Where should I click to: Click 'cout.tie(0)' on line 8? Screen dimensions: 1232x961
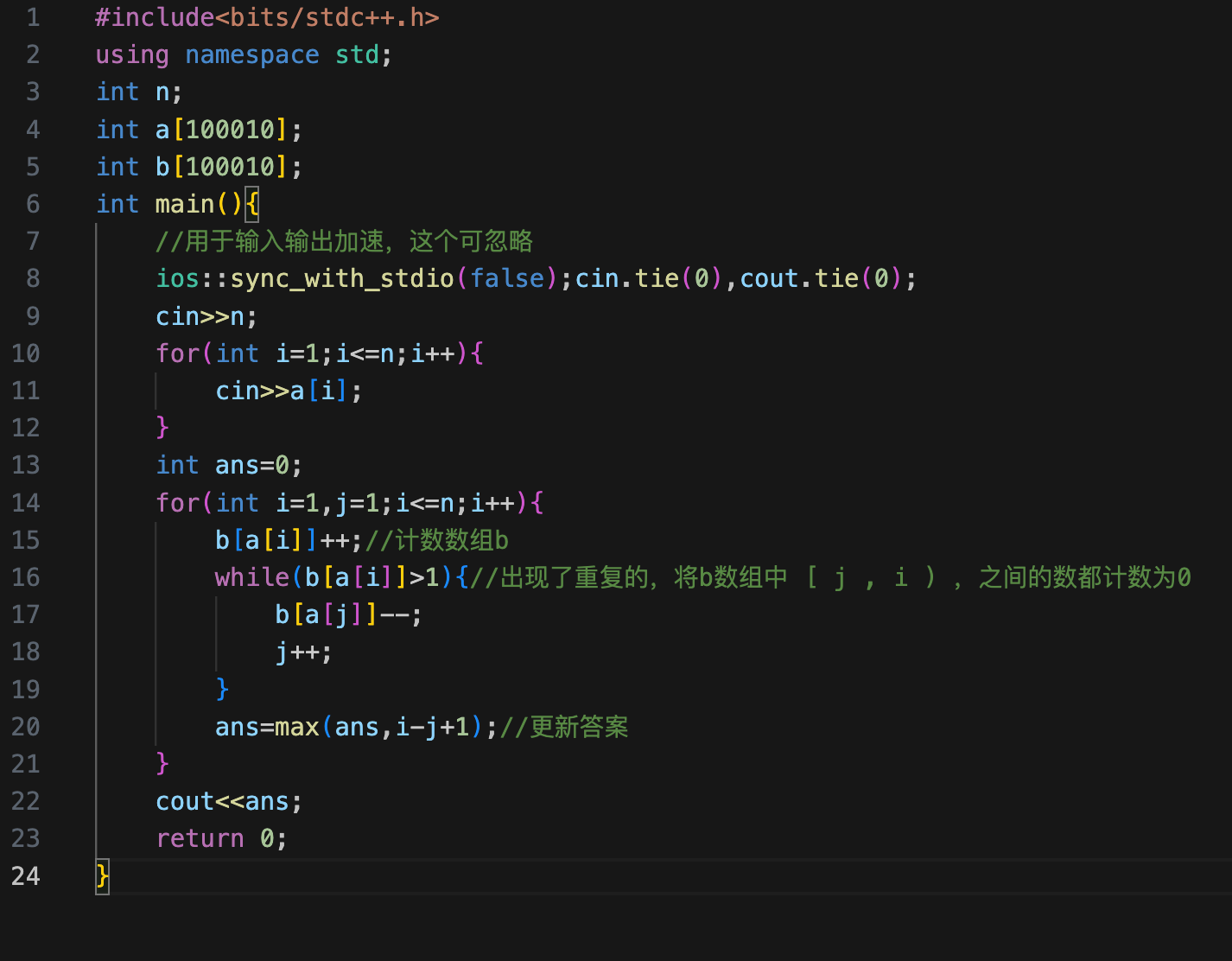[822, 278]
